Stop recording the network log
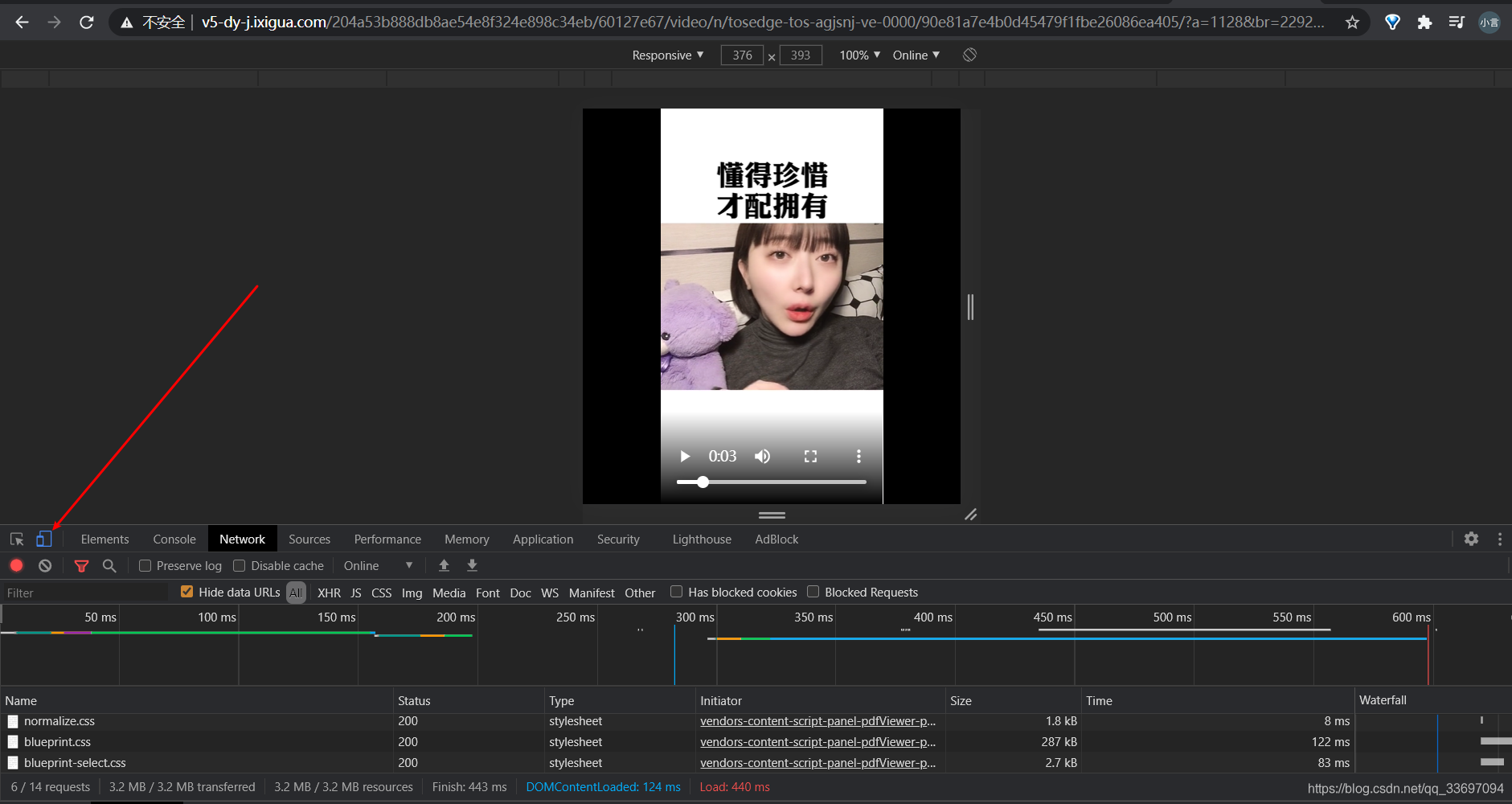Viewport: 1512px width, 804px height. click(16, 566)
